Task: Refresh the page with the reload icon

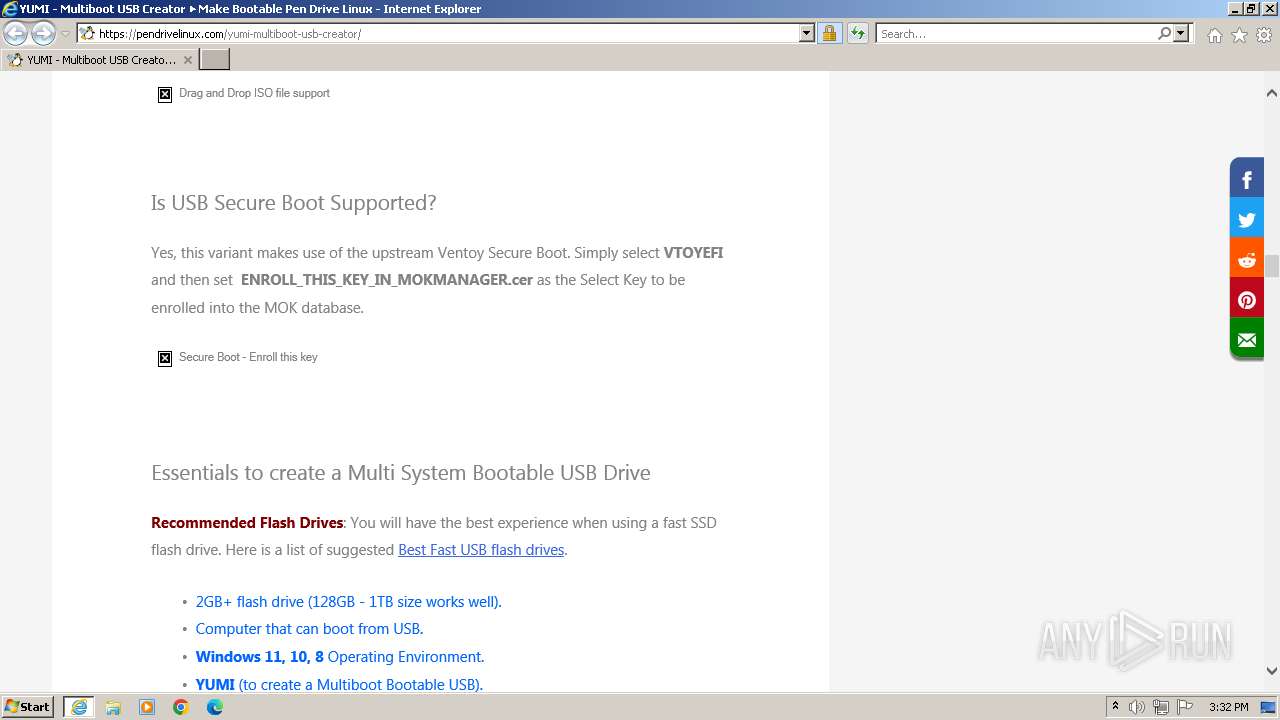Action: (858, 34)
